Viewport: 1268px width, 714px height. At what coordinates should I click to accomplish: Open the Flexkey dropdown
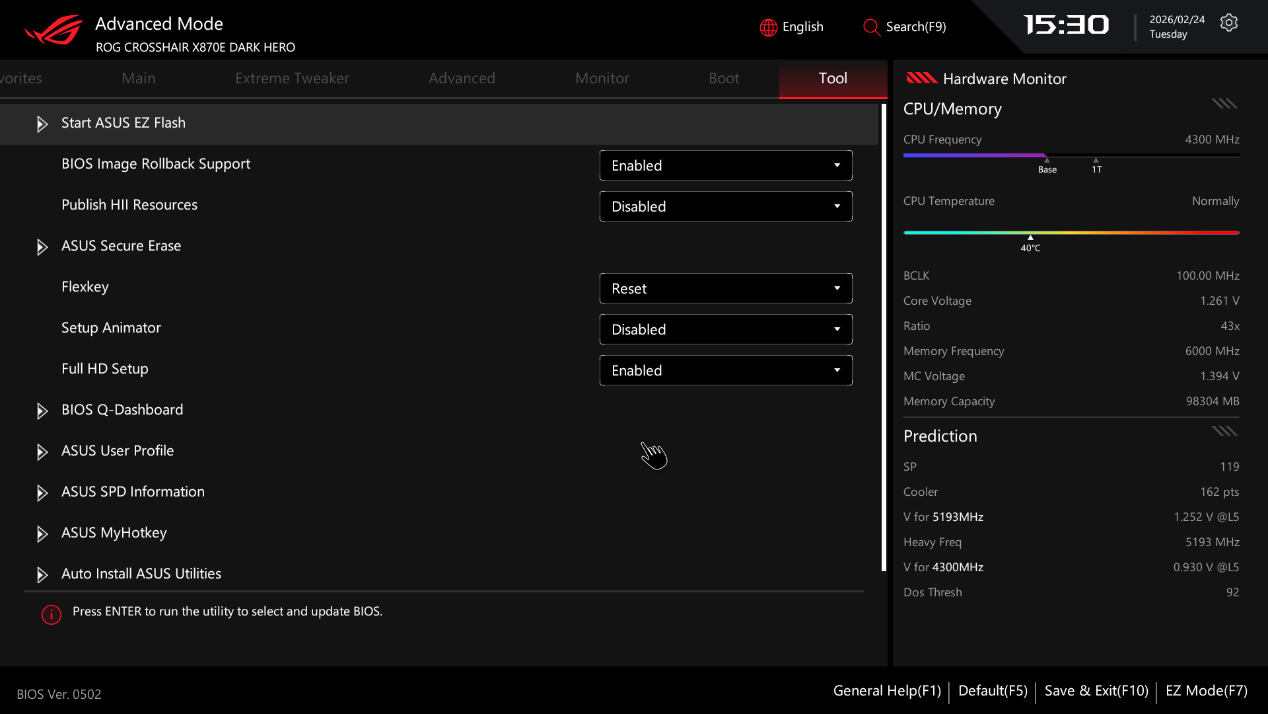point(725,289)
